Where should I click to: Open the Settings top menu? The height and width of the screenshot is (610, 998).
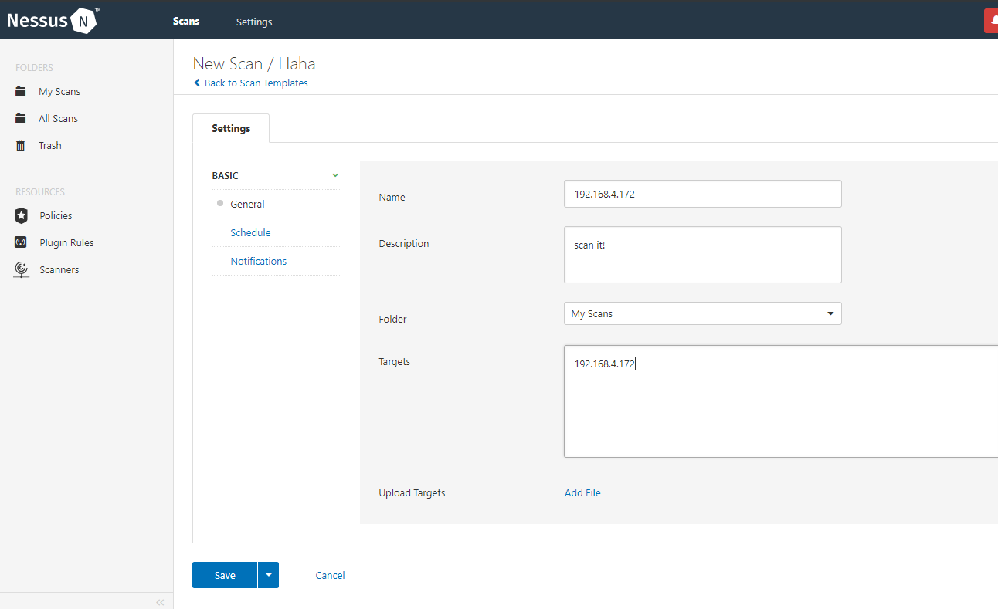254,22
